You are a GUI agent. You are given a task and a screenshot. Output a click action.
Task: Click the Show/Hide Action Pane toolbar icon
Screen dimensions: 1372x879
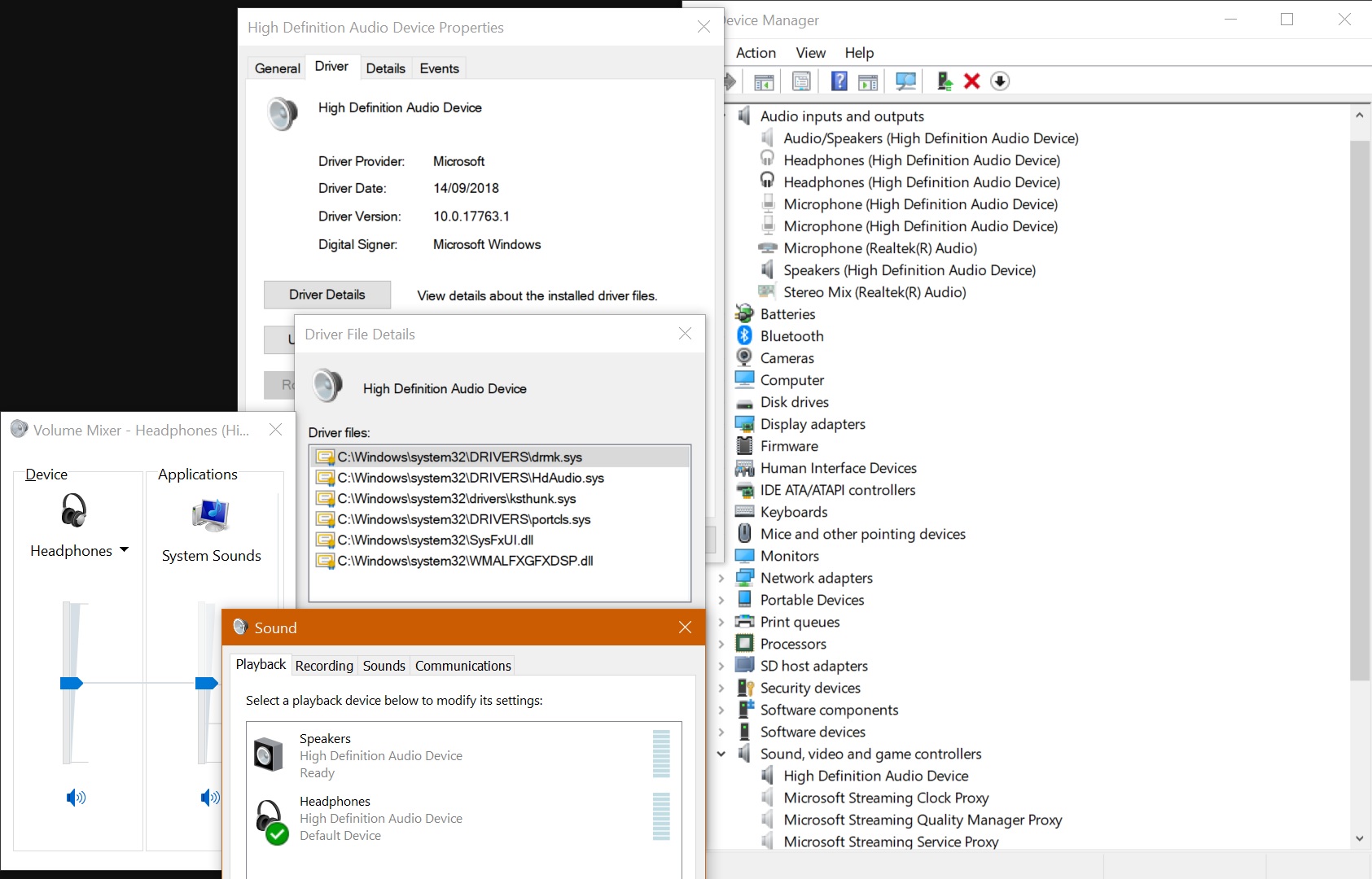pyautogui.click(x=869, y=81)
